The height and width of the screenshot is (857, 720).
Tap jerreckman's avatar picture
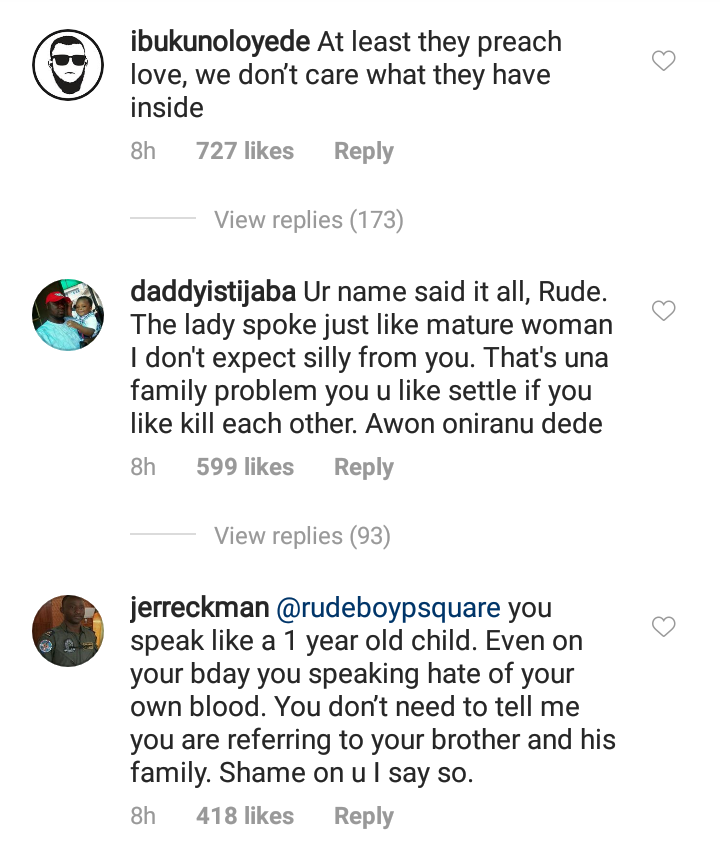[x=69, y=630]
